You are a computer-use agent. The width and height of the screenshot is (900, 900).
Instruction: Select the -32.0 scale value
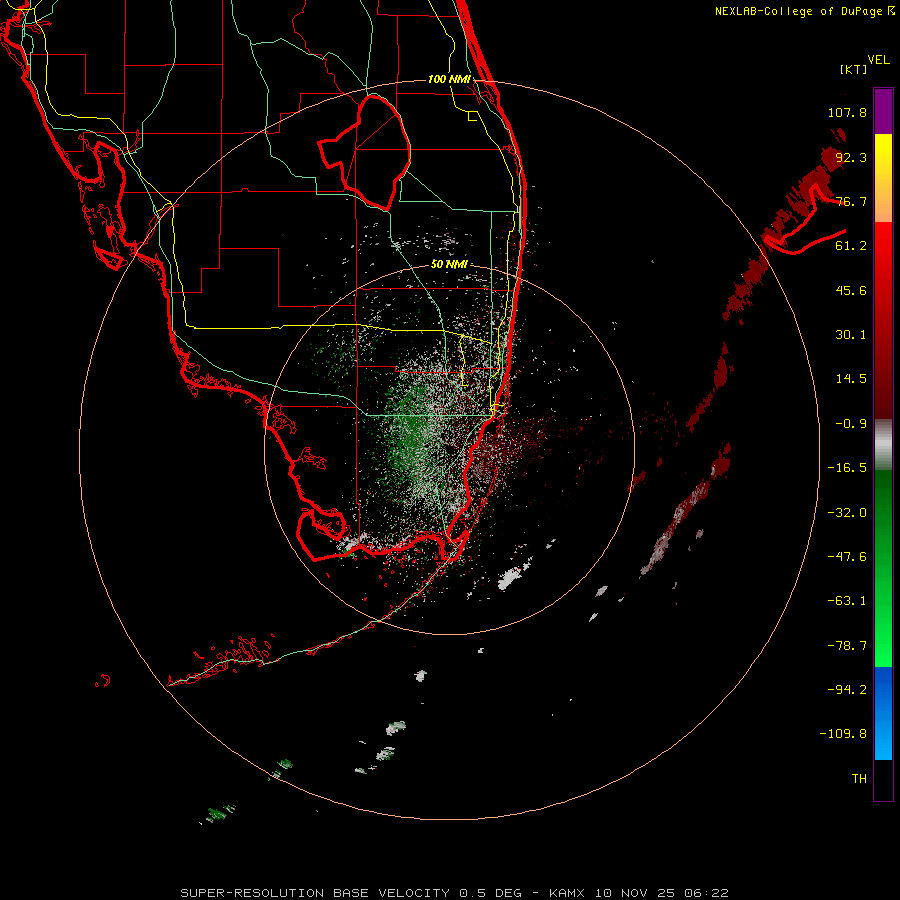[847, 513]
